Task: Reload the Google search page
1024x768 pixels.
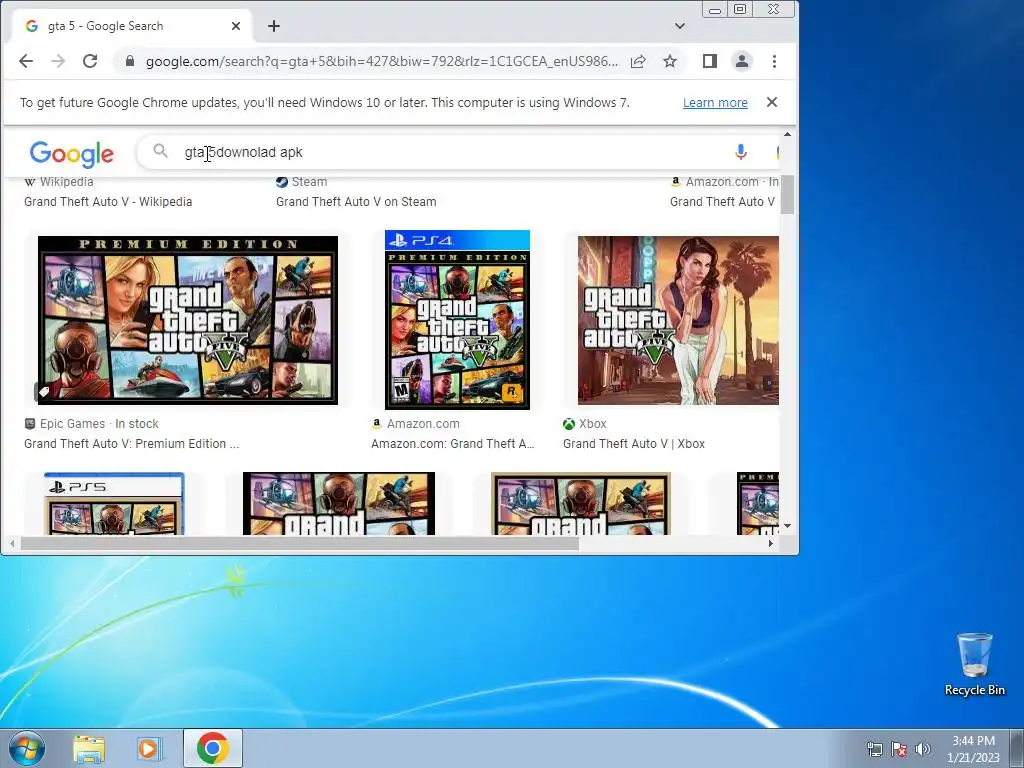Action: [x=90, y=61]
